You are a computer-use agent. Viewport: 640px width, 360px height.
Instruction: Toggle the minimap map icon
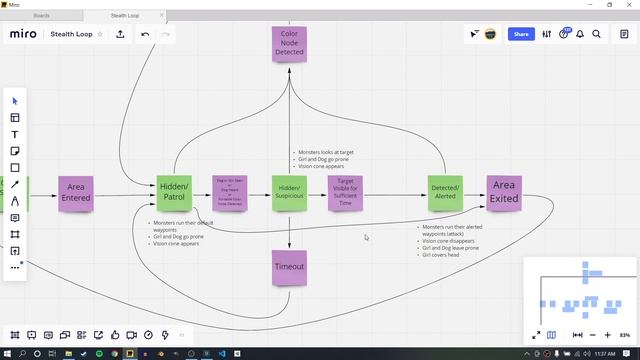pos(551,335)
